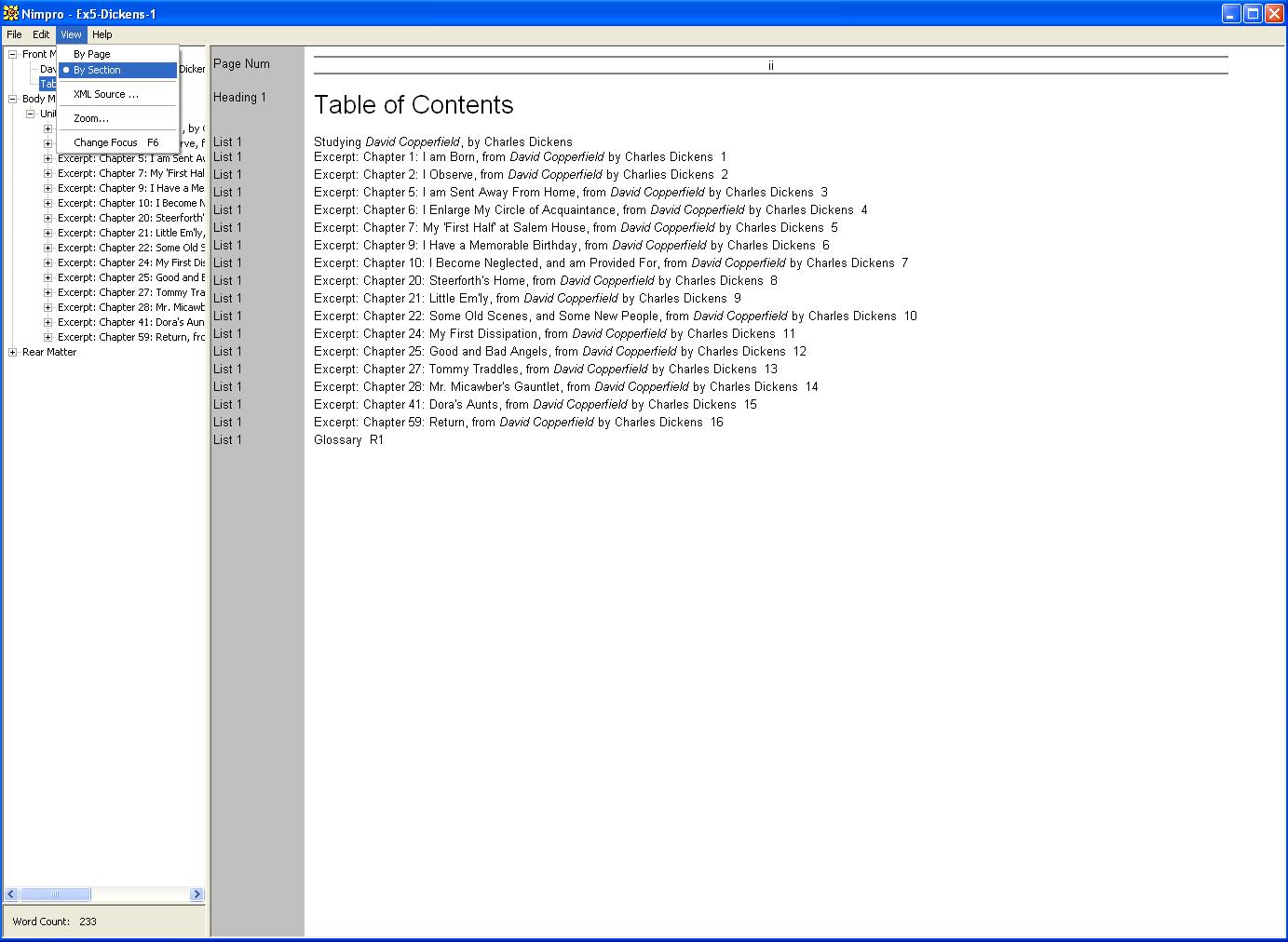Maximize the Nimpro window
The image size is (1288, 942).
pos(1253,13)
